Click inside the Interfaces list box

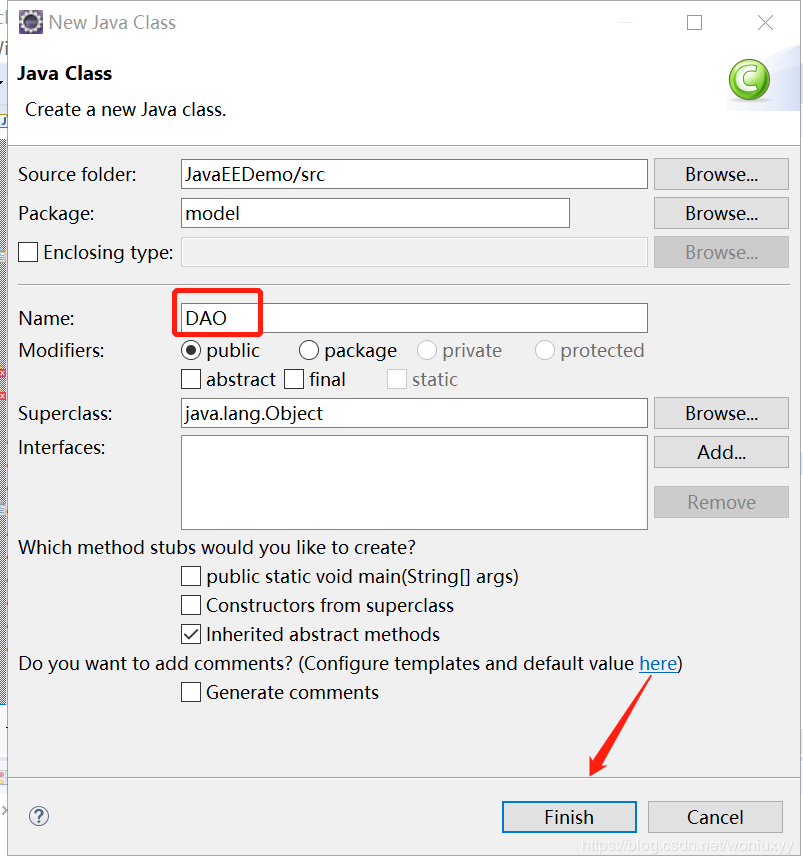414,483
